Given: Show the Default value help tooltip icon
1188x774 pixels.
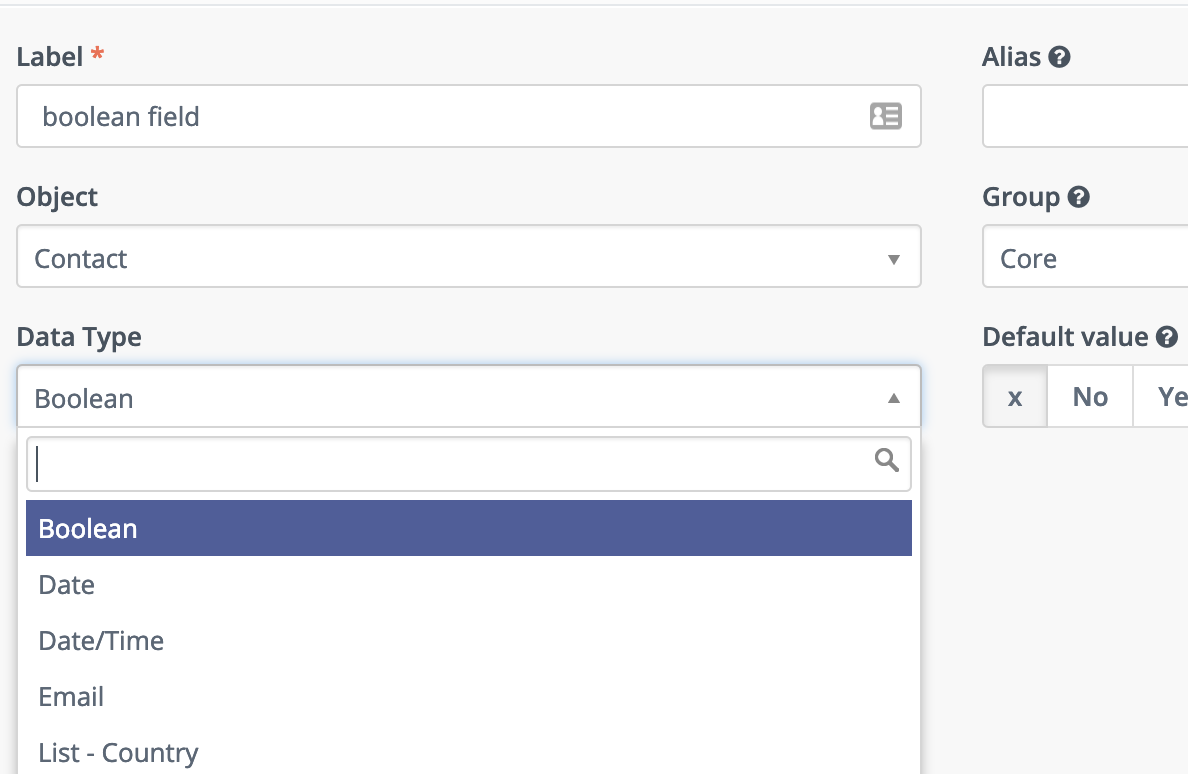Looking at the screenshot, I should pyautogui.click(x=1167, y=337).
